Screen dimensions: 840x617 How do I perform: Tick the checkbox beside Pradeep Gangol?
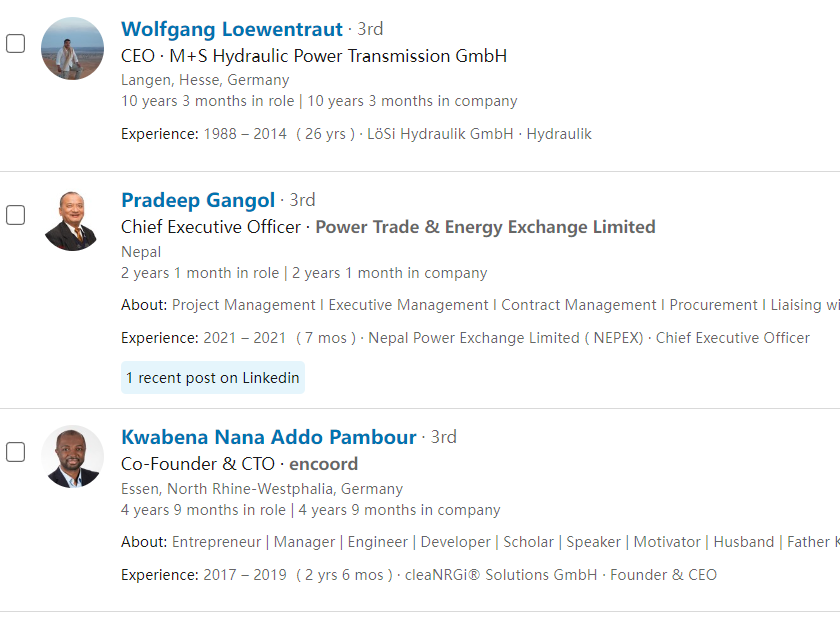coord(16,215)
